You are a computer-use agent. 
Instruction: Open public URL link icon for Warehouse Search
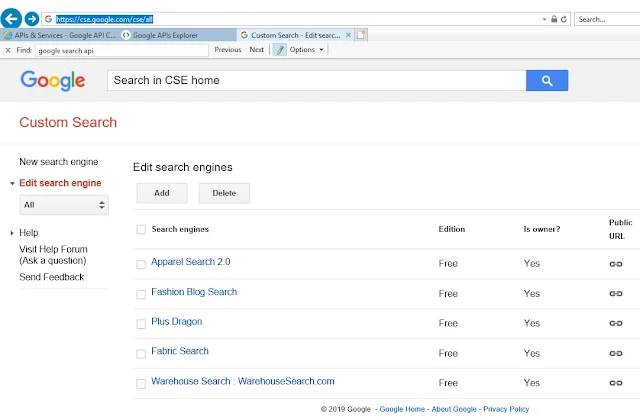(x=616, y=383)
